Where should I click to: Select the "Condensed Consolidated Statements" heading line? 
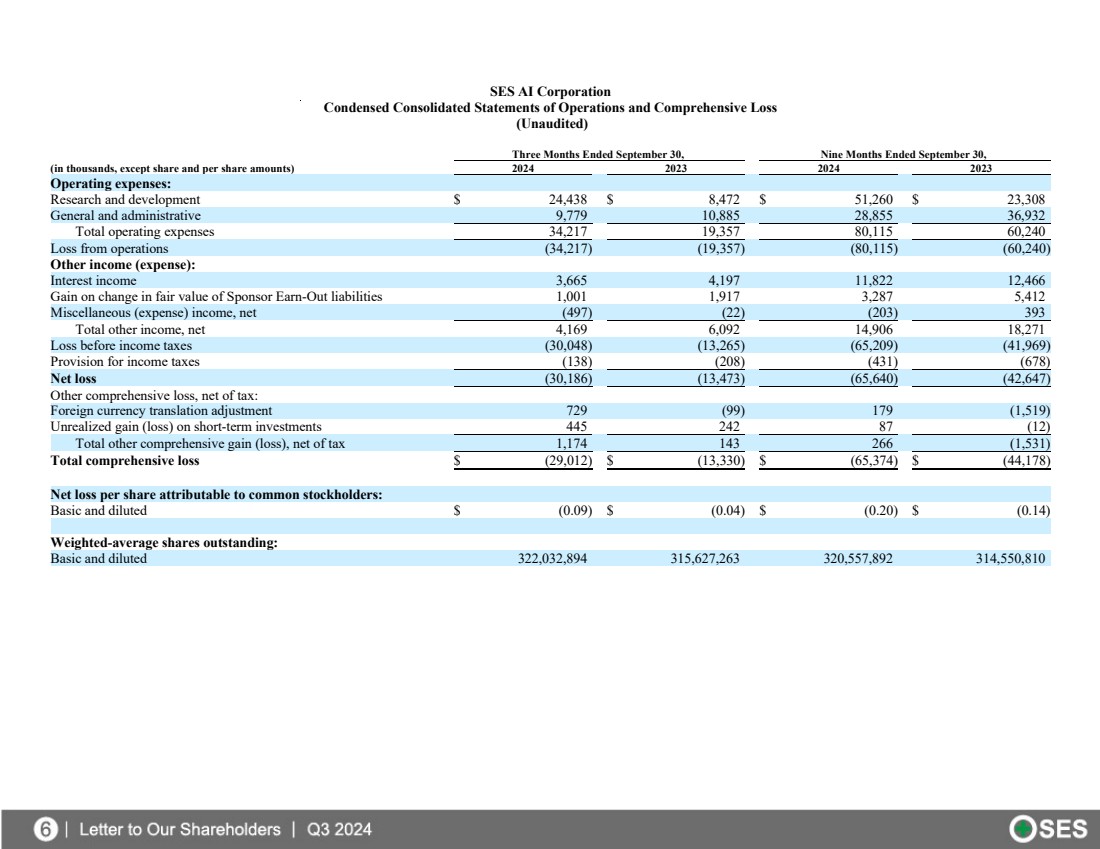pos(550,107)
